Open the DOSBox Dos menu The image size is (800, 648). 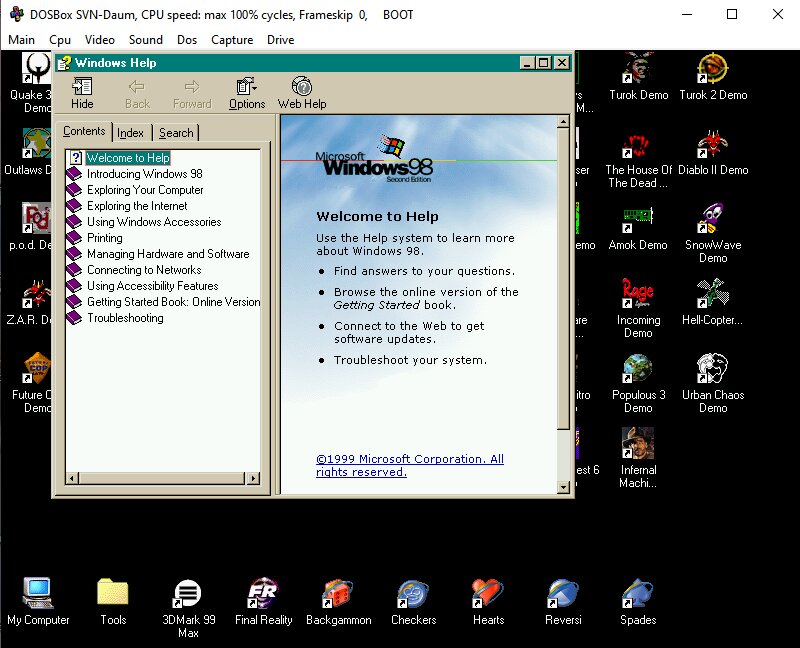[x=187, y=40]
